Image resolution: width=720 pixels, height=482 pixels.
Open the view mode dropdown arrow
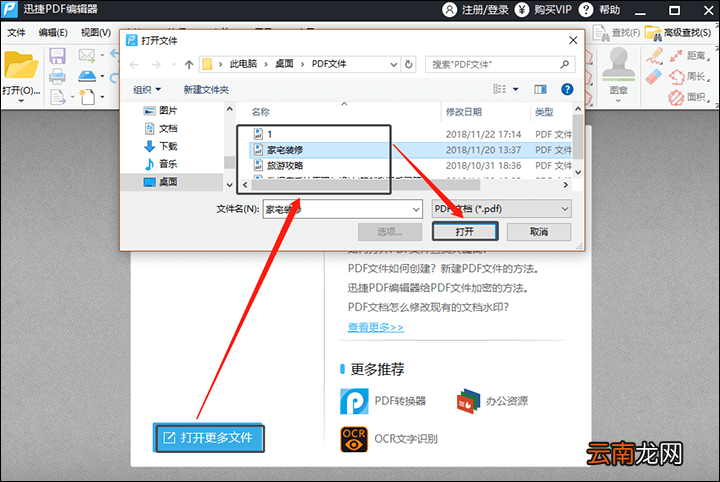[516, 89]
